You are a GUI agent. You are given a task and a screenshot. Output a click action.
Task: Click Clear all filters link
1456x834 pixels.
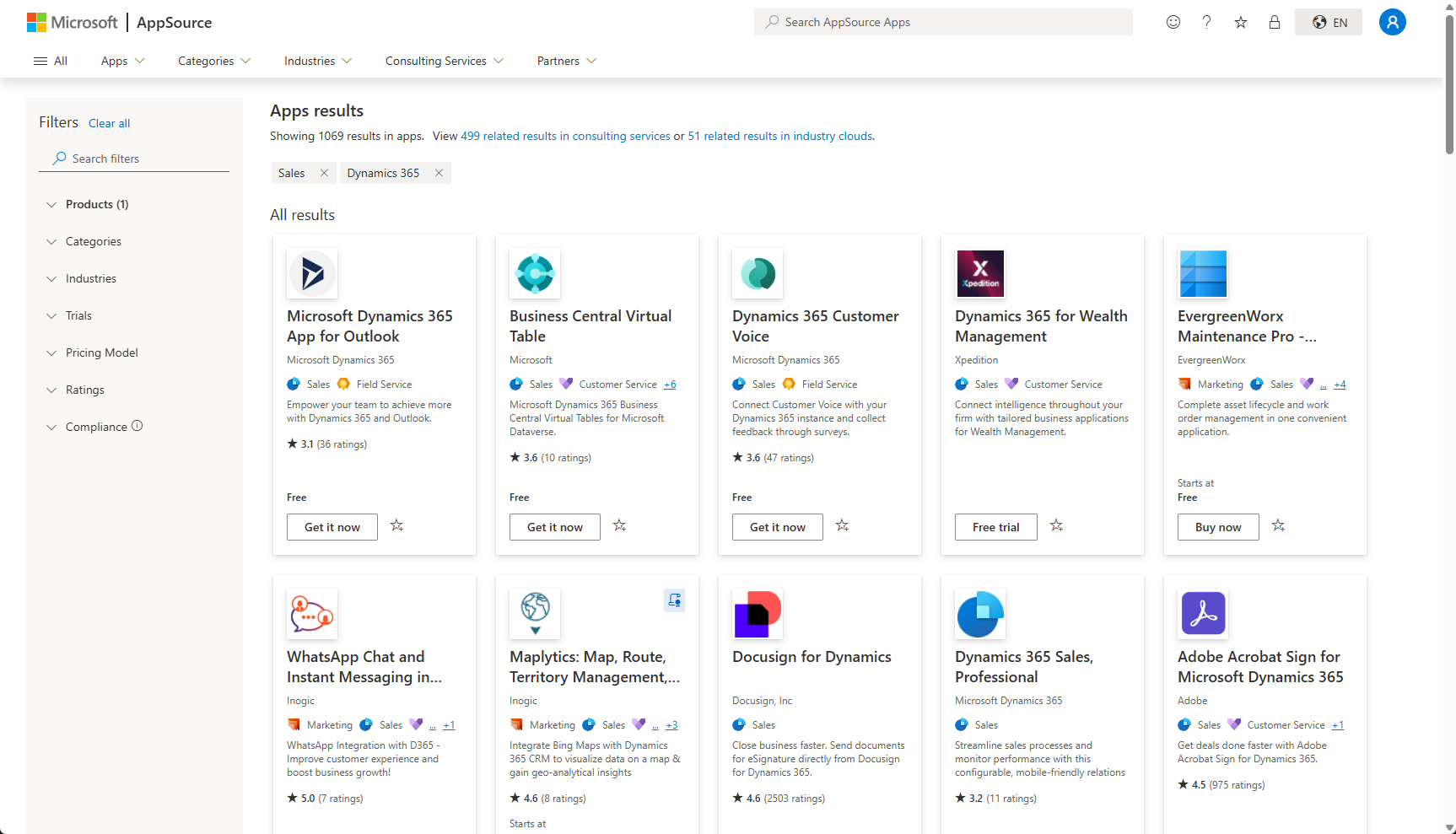tap(109, 123)
